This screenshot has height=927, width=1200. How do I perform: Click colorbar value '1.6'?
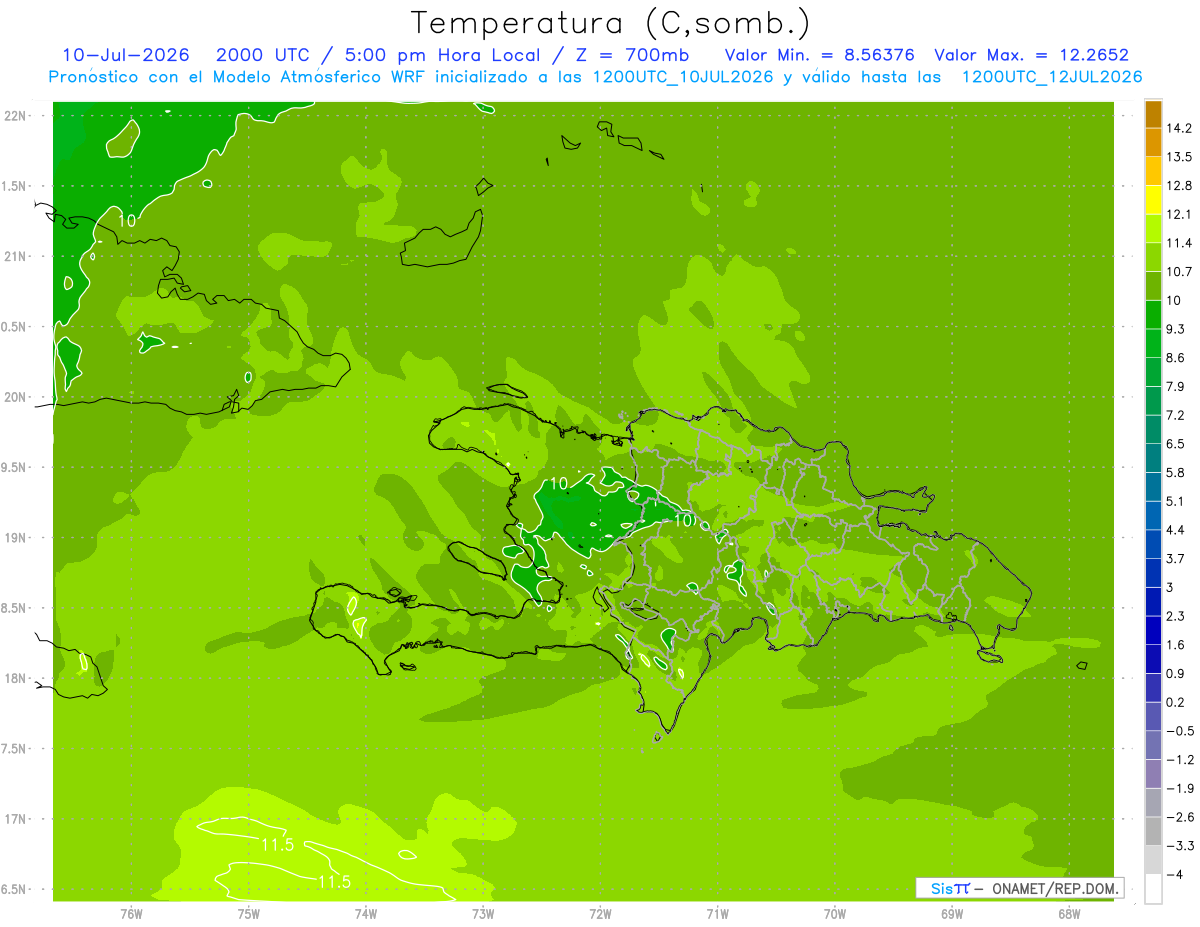pyautogui.click(x=1176, y=645)
